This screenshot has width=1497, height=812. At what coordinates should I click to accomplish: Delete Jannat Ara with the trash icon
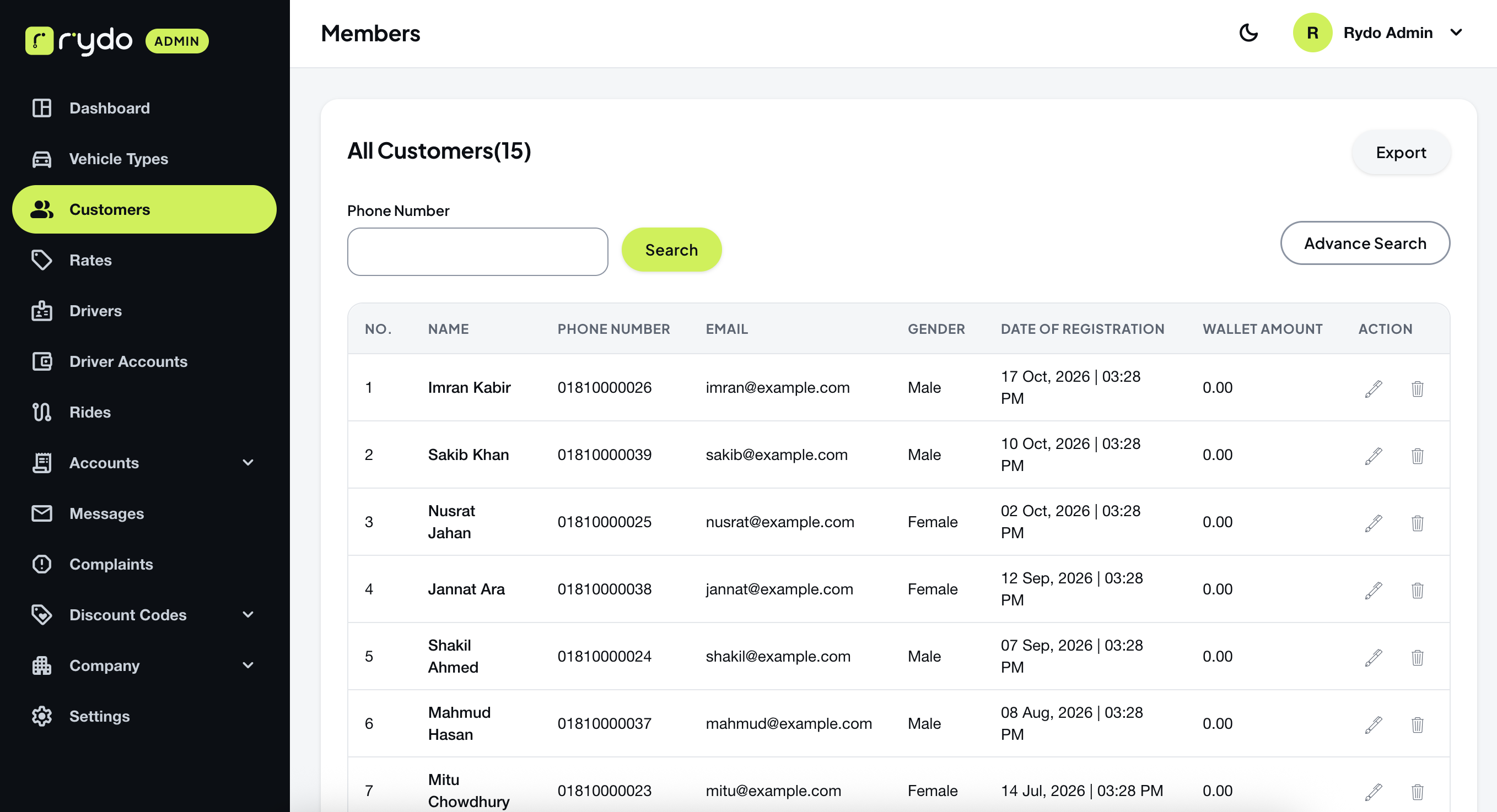click(1418, 590)
